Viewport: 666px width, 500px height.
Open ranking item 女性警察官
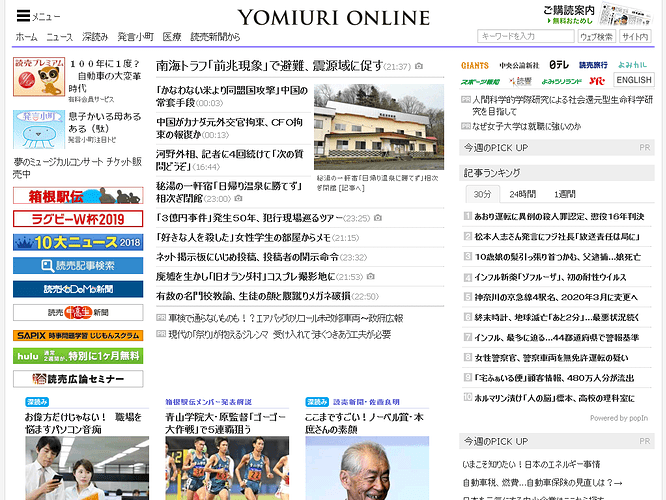(551, 358)
